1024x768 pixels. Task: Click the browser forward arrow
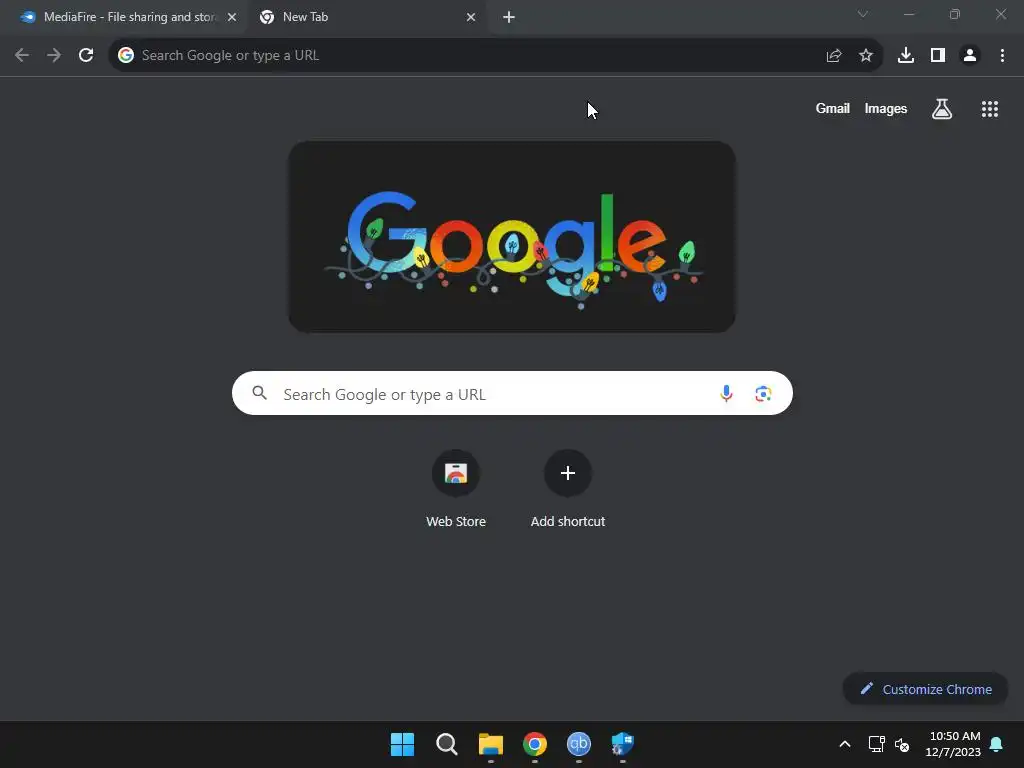(54, 56)
